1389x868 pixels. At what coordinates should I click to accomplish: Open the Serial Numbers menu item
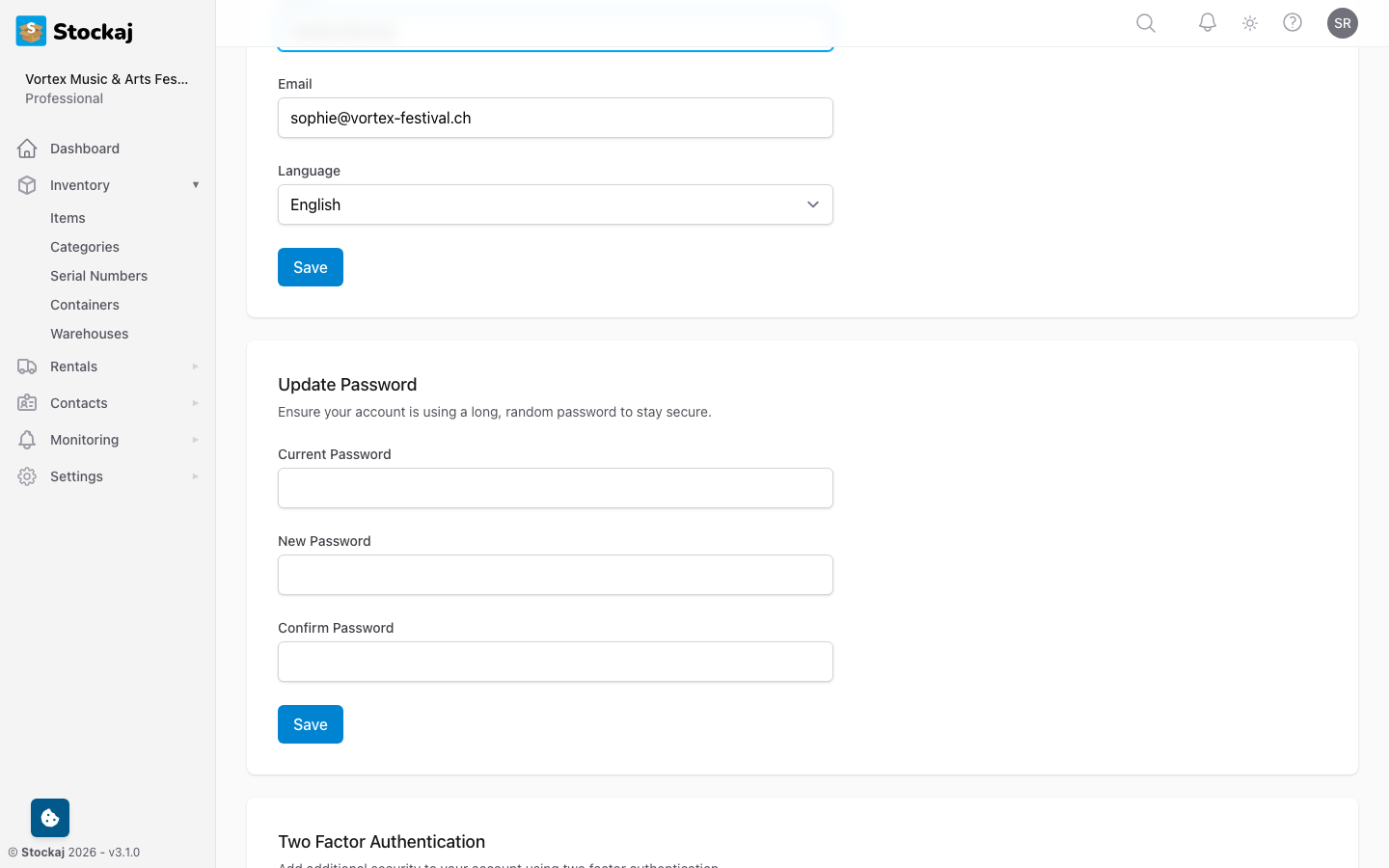98,276
